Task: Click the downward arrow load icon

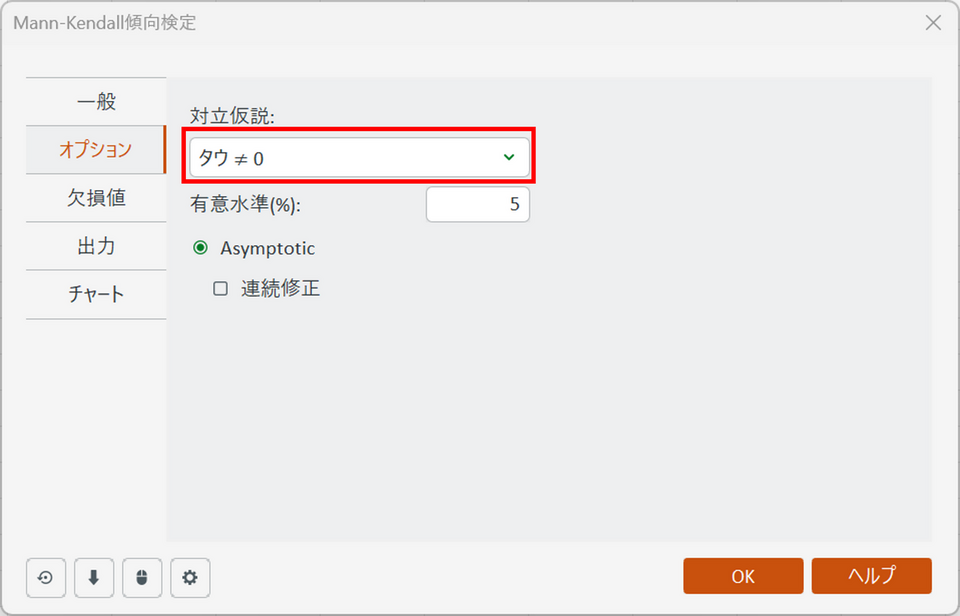Action: (94, 577)
